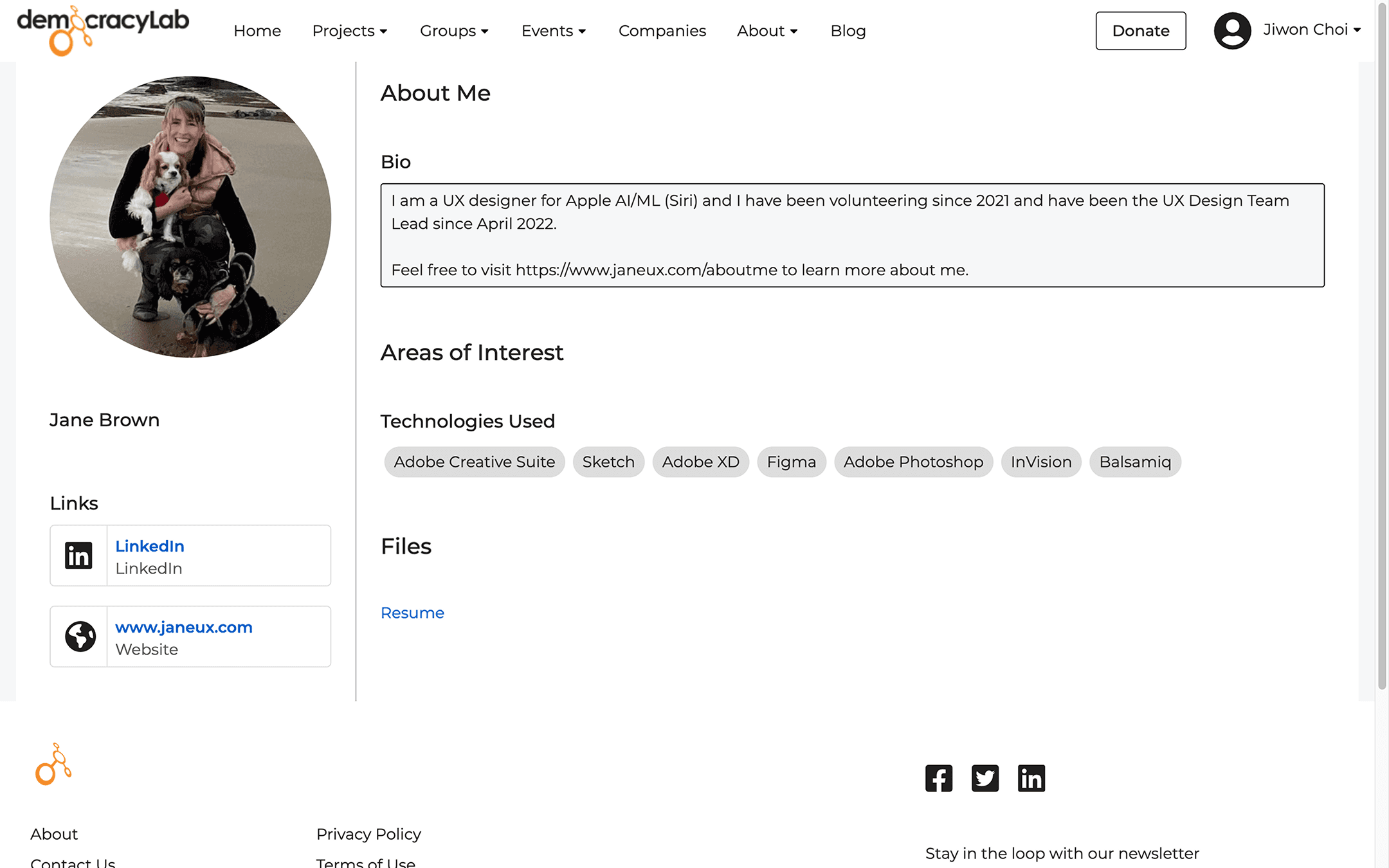Open the Blog page
The width and height of the screenshot is (1389, 868).
pos(848,31)
